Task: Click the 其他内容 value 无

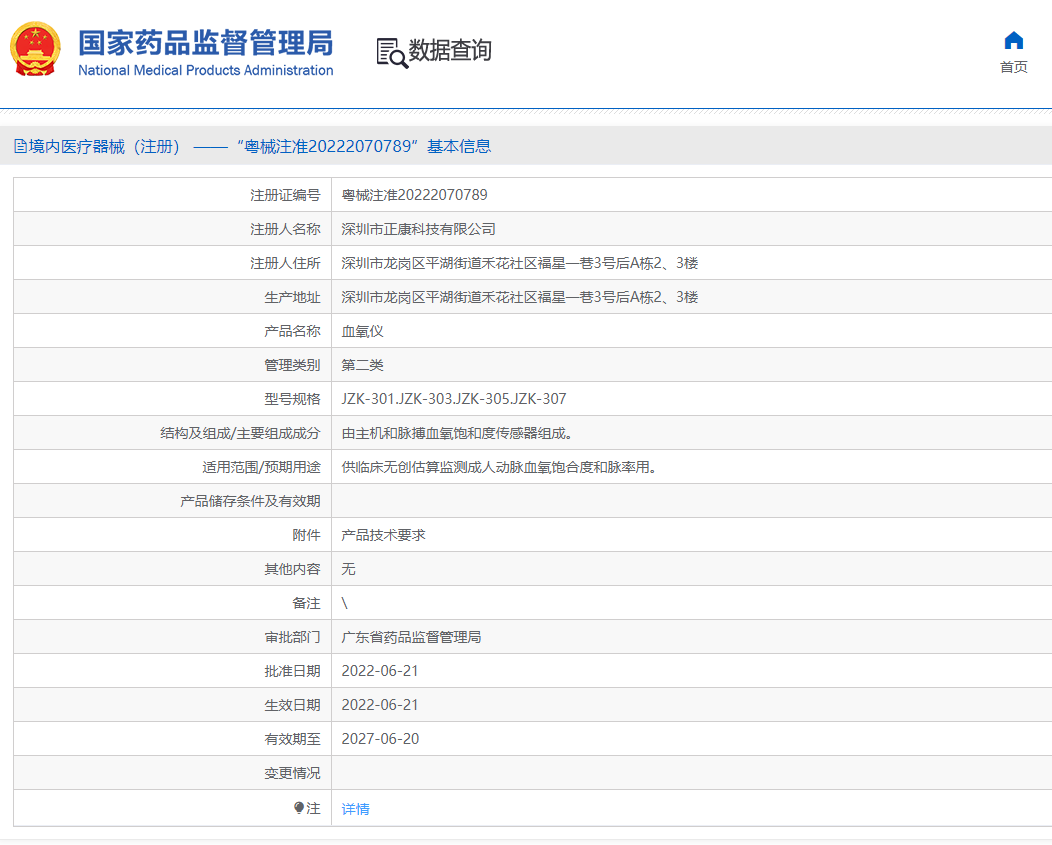Action: (348, 569)
